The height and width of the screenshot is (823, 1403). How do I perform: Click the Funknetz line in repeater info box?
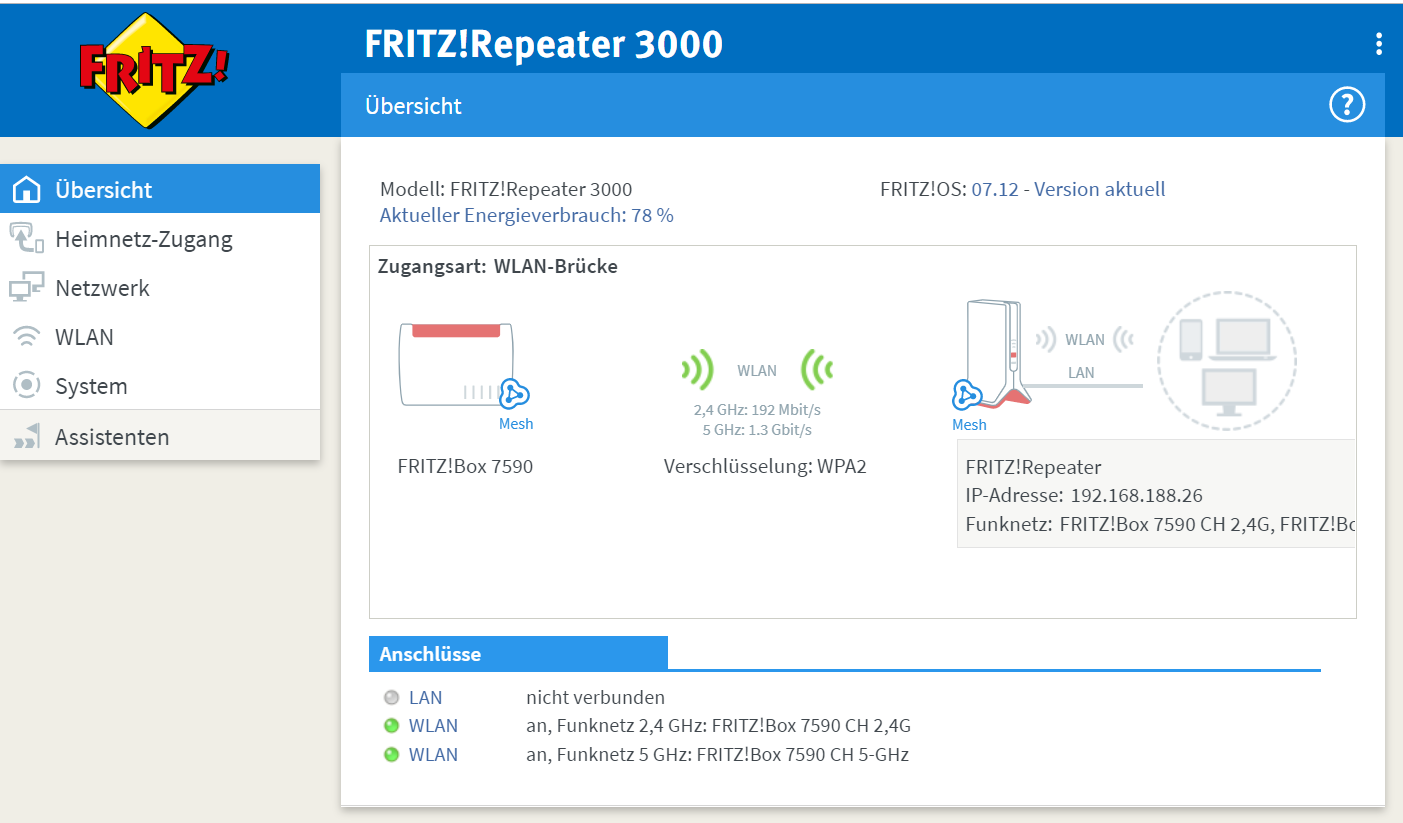coord(1160,524)
